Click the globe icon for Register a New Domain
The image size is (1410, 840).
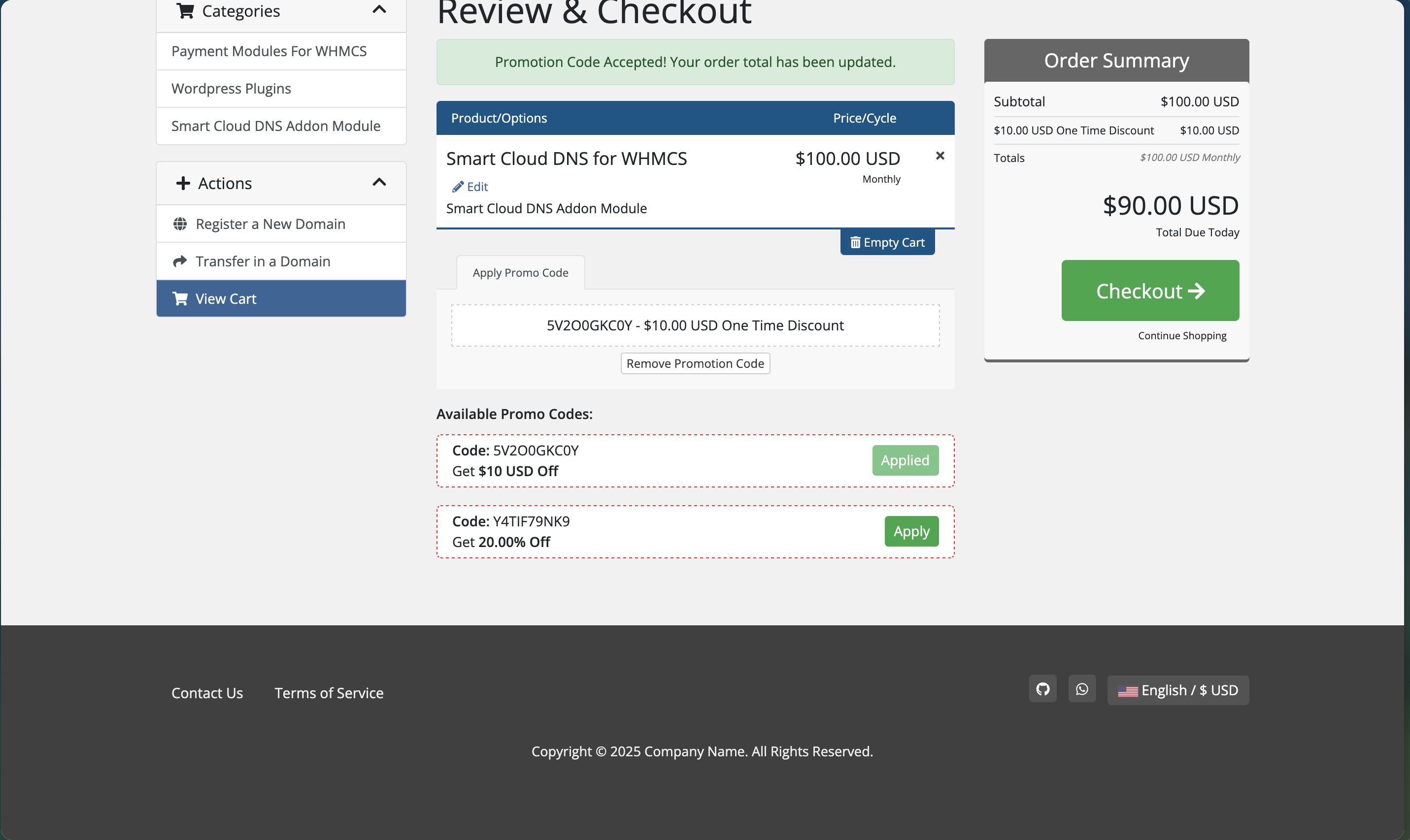(x=180, y=224)
